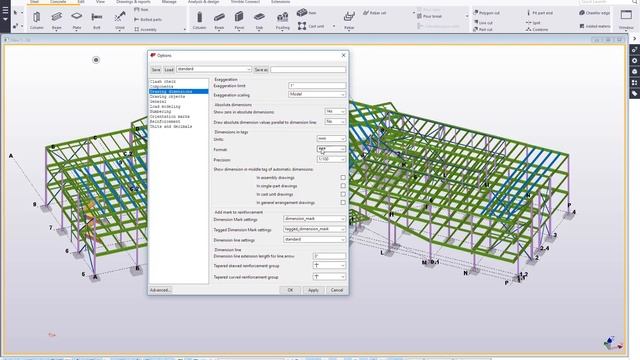
Task: Switch to the Concrete ribbon tab
Action: pyautogui.click(x=58, y=2)
